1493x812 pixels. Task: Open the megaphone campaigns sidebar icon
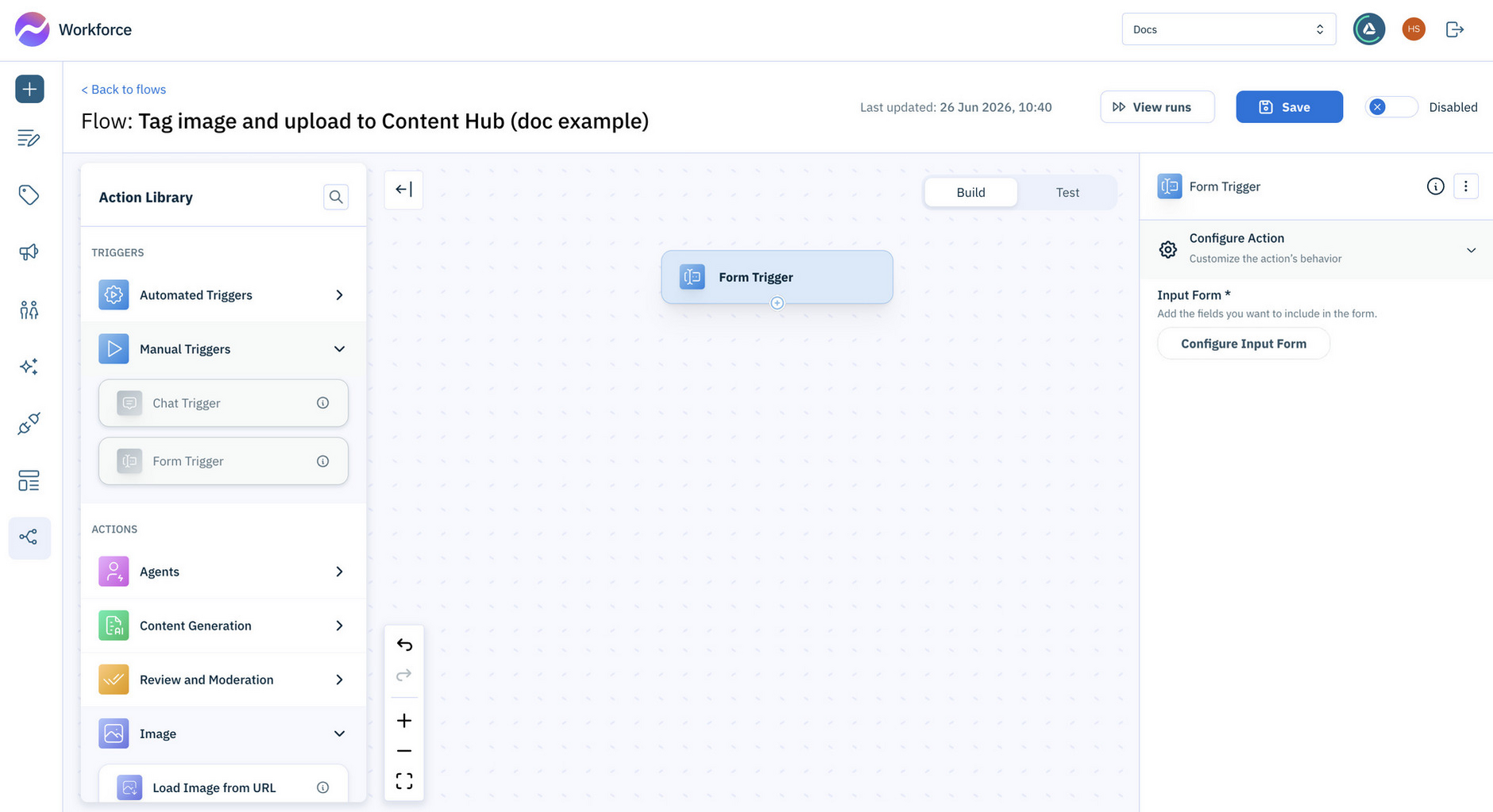29,252
